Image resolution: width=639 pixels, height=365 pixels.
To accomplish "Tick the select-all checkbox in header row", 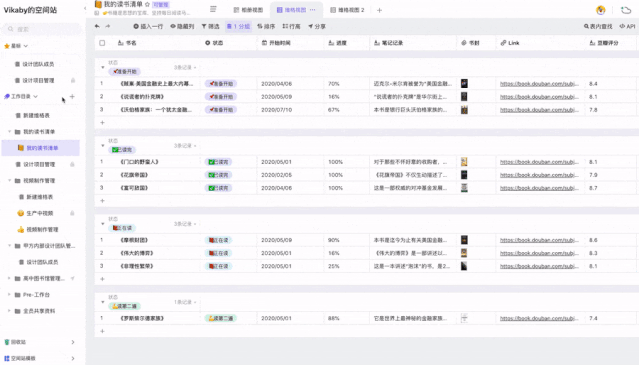I will [x=102, y=43].
